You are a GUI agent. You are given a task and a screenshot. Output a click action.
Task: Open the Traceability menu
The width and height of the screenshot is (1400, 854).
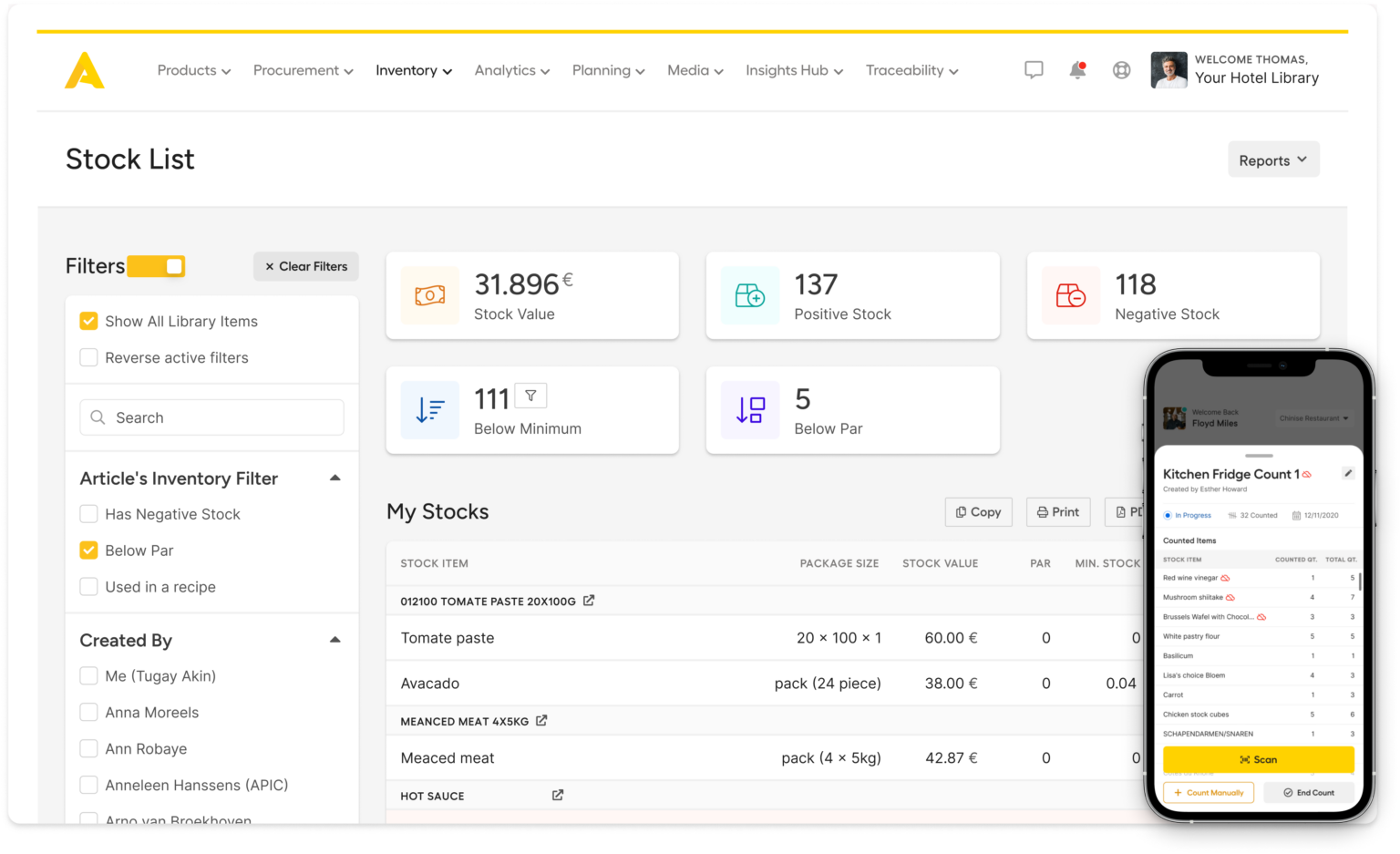(x=912, y=70)
